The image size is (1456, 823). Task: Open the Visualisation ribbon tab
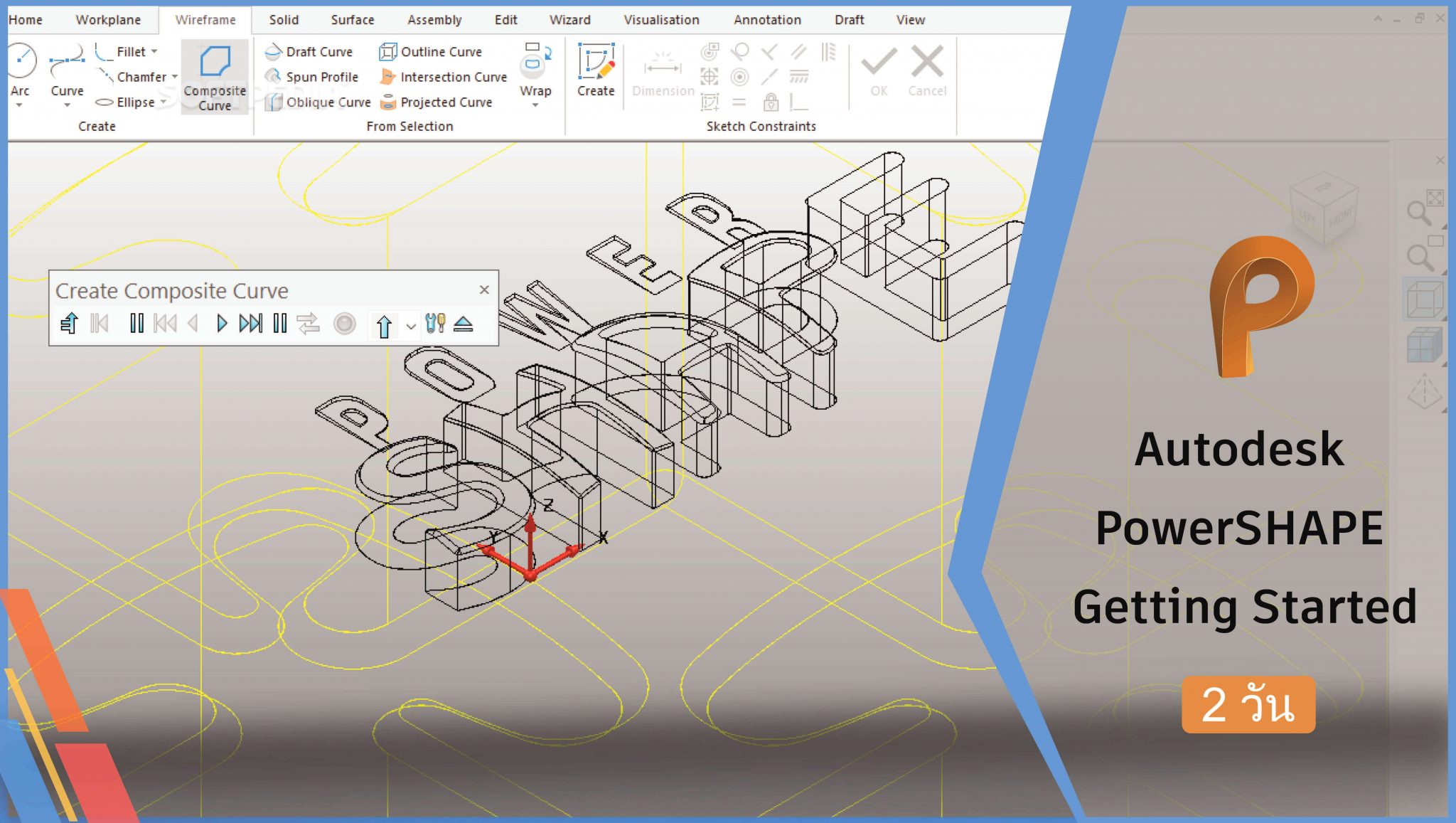coord(661,20)
